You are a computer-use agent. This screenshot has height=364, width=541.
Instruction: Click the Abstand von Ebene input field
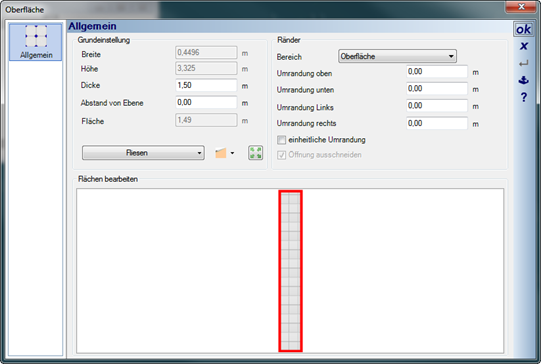(x=206, y=102)
